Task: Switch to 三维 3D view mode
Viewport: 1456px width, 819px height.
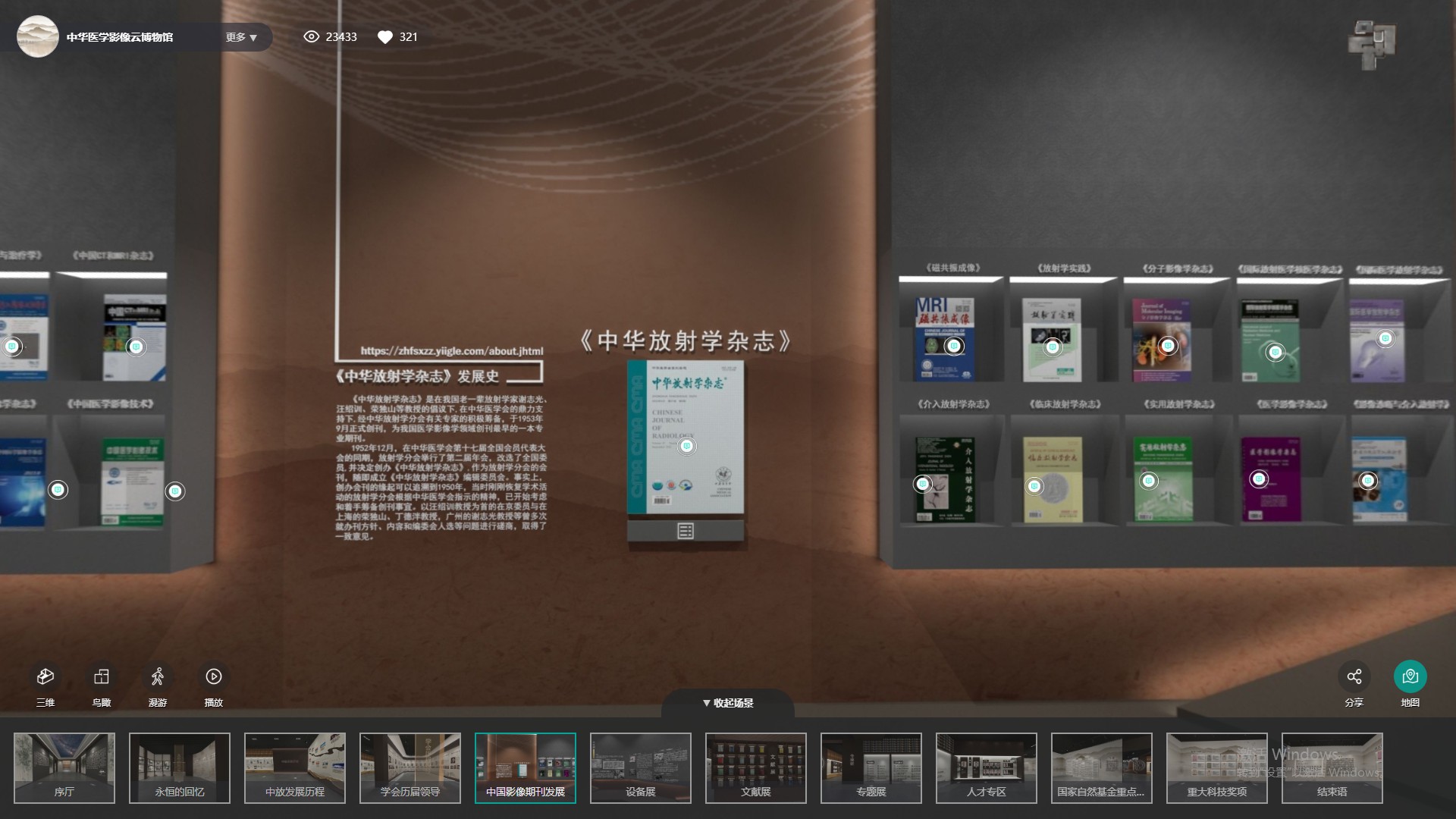Action: tap(45, 676)
